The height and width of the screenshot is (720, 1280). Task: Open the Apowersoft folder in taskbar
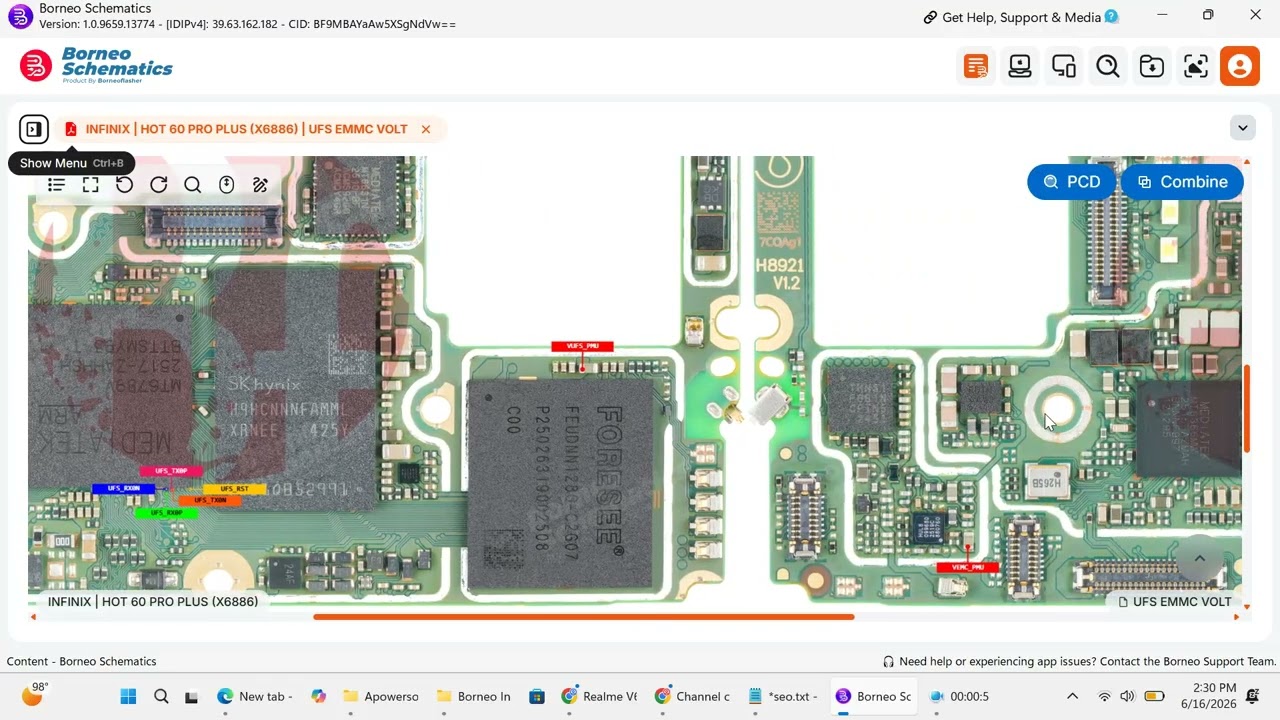tap(381, 696)
